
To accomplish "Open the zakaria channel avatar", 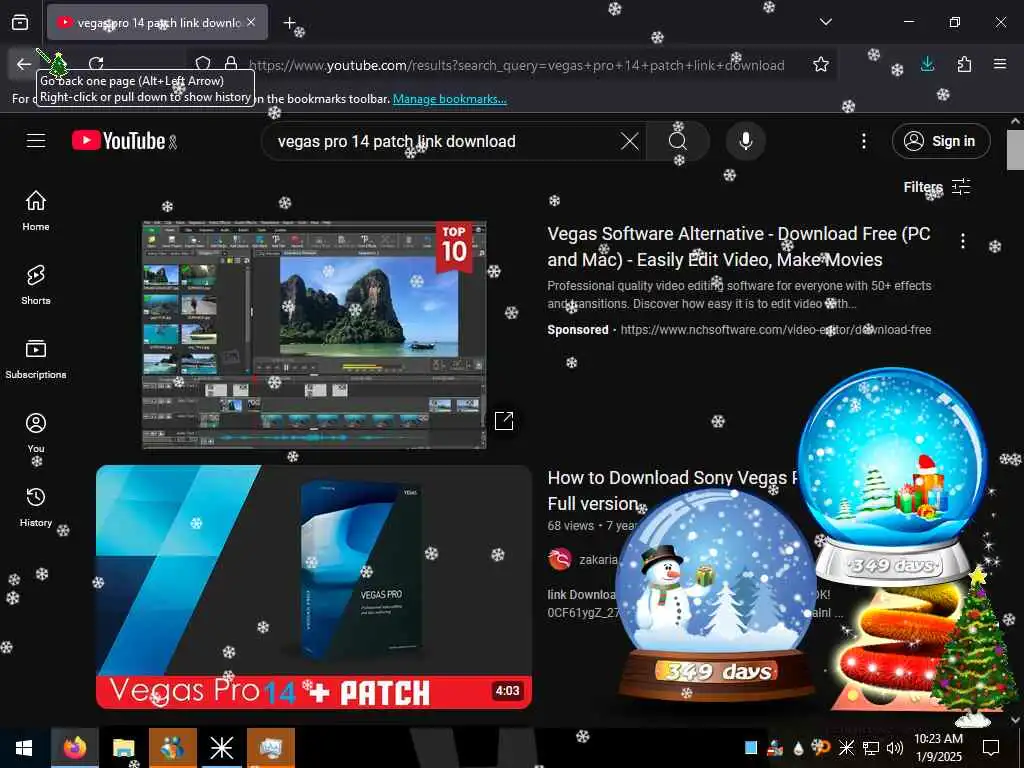I will point(560,559).
